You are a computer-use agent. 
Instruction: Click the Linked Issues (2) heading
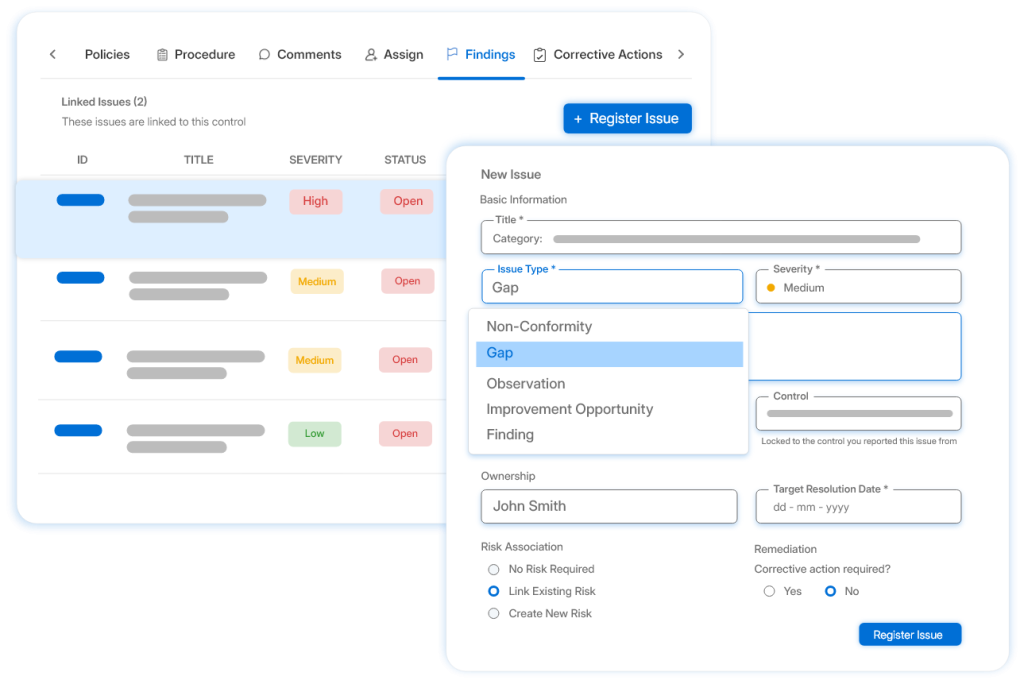click(x=104, y=102)
